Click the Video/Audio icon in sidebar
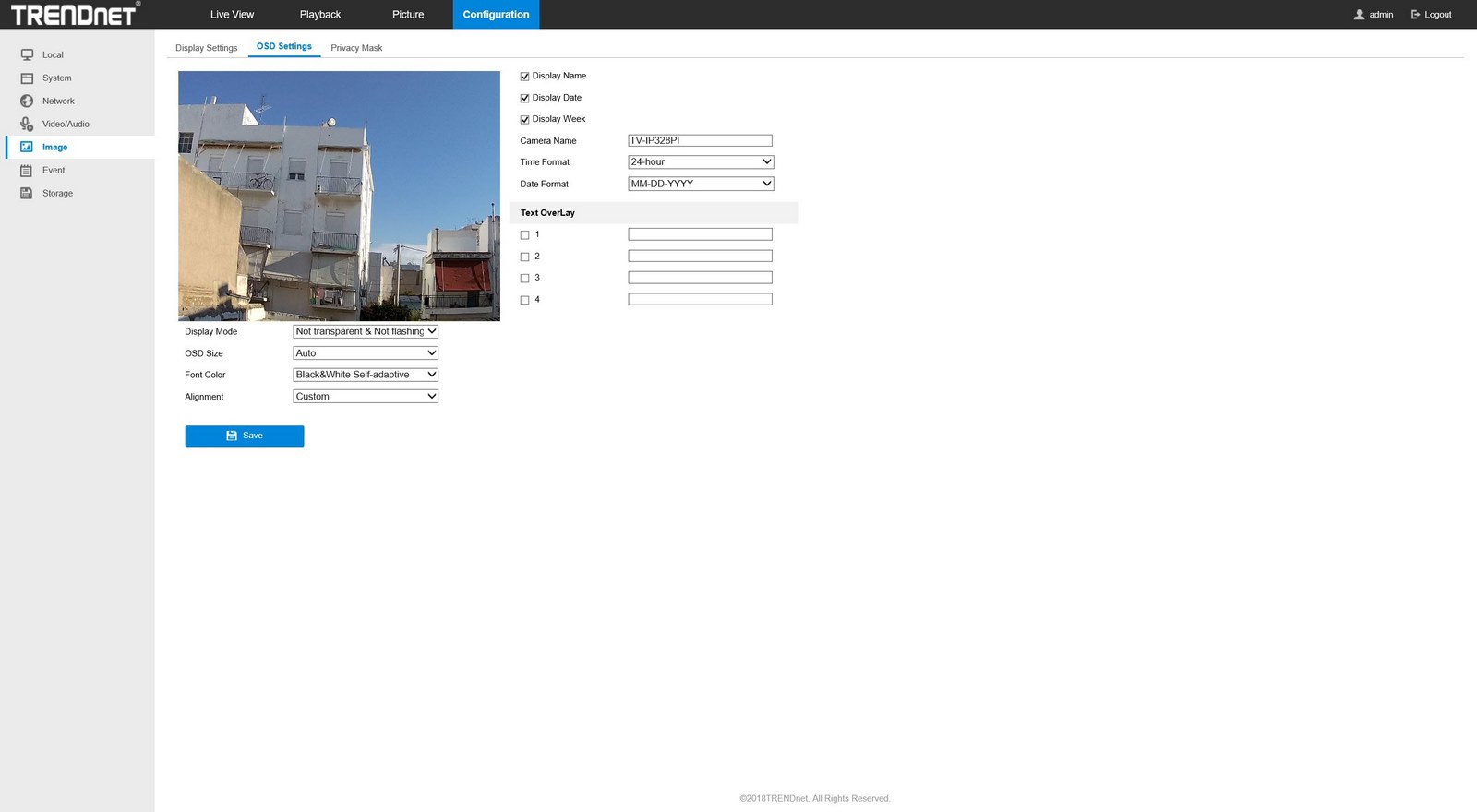The height and width of the screenshot is (812, 1477). click(27, 125)
